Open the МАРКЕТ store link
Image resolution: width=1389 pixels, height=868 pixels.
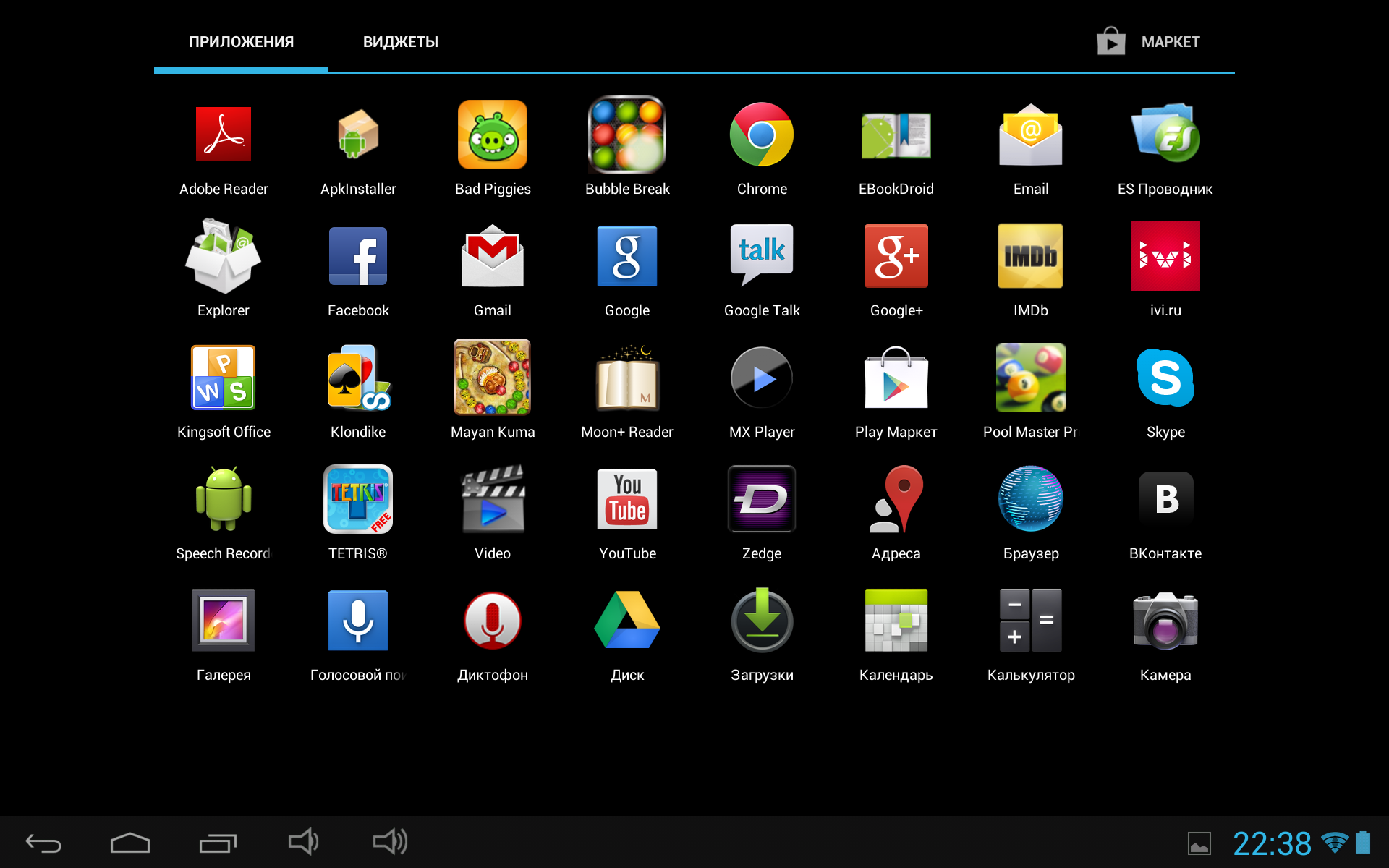pyautogui.click(x=1148, y=42)
